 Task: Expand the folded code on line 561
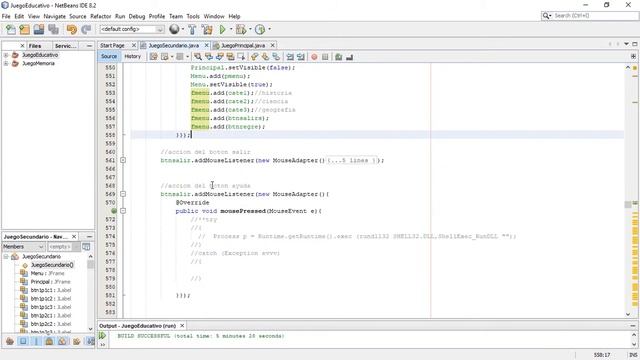(x=123, y=160)
